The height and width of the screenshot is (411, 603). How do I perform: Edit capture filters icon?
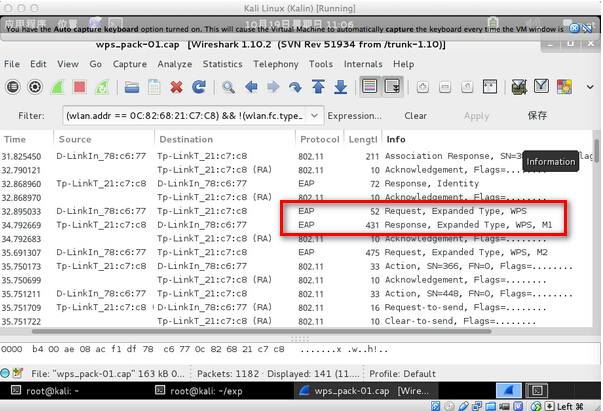click(519, 87)
